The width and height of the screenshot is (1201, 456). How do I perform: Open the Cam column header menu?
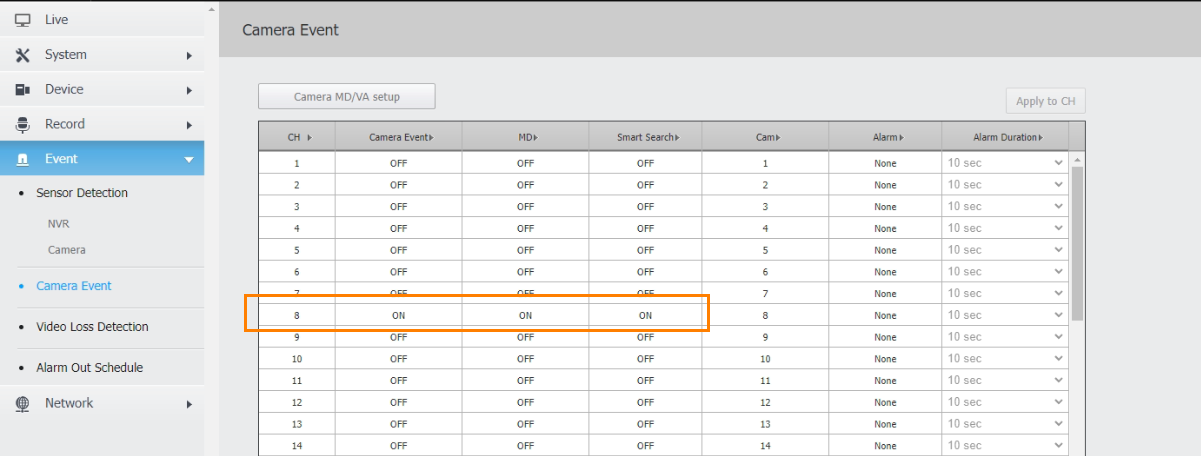coord(768,137)
